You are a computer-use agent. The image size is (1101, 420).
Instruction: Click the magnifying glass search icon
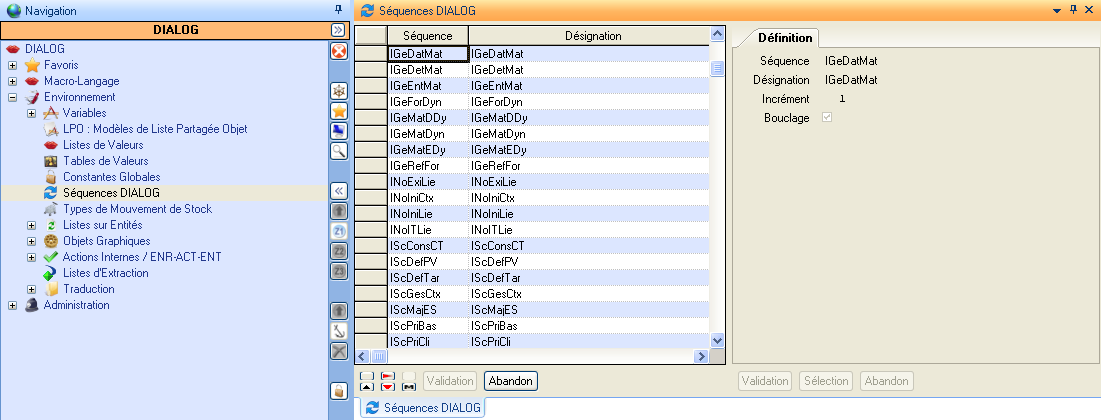(x=339, y=150)
